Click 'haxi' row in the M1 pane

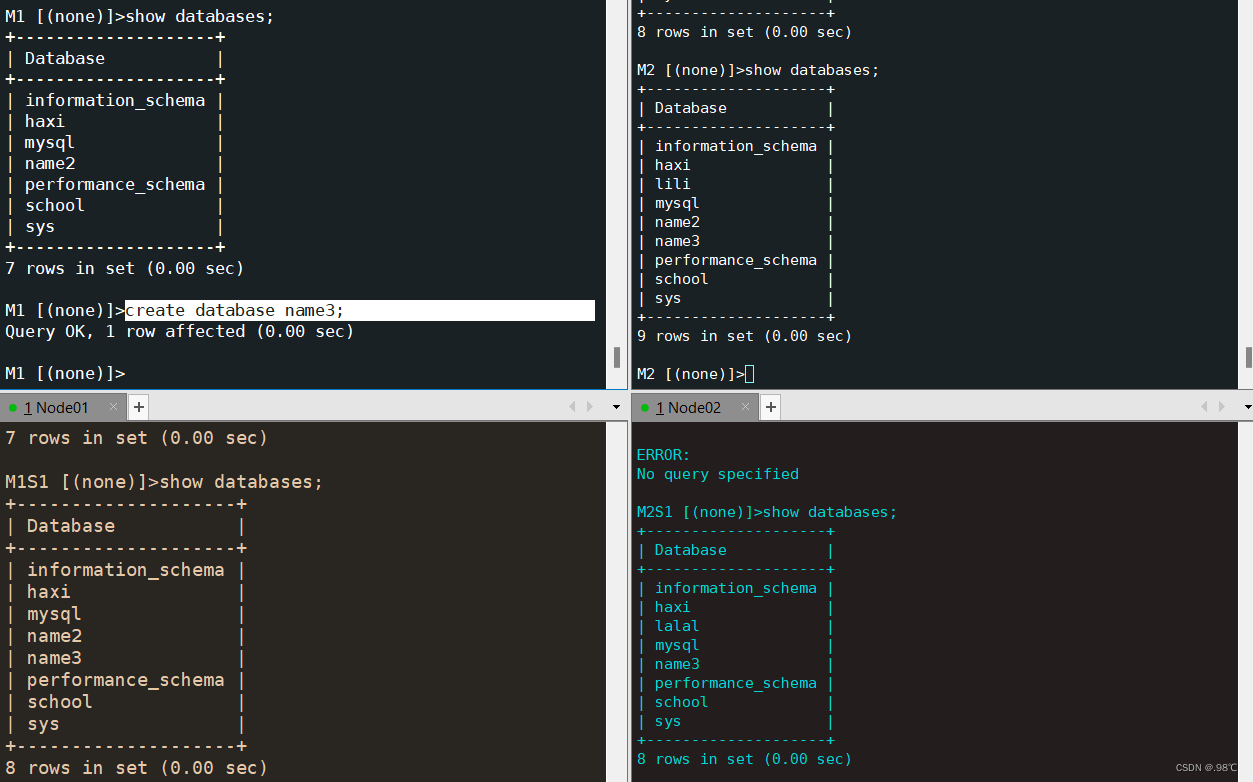(x=45, y=121)
